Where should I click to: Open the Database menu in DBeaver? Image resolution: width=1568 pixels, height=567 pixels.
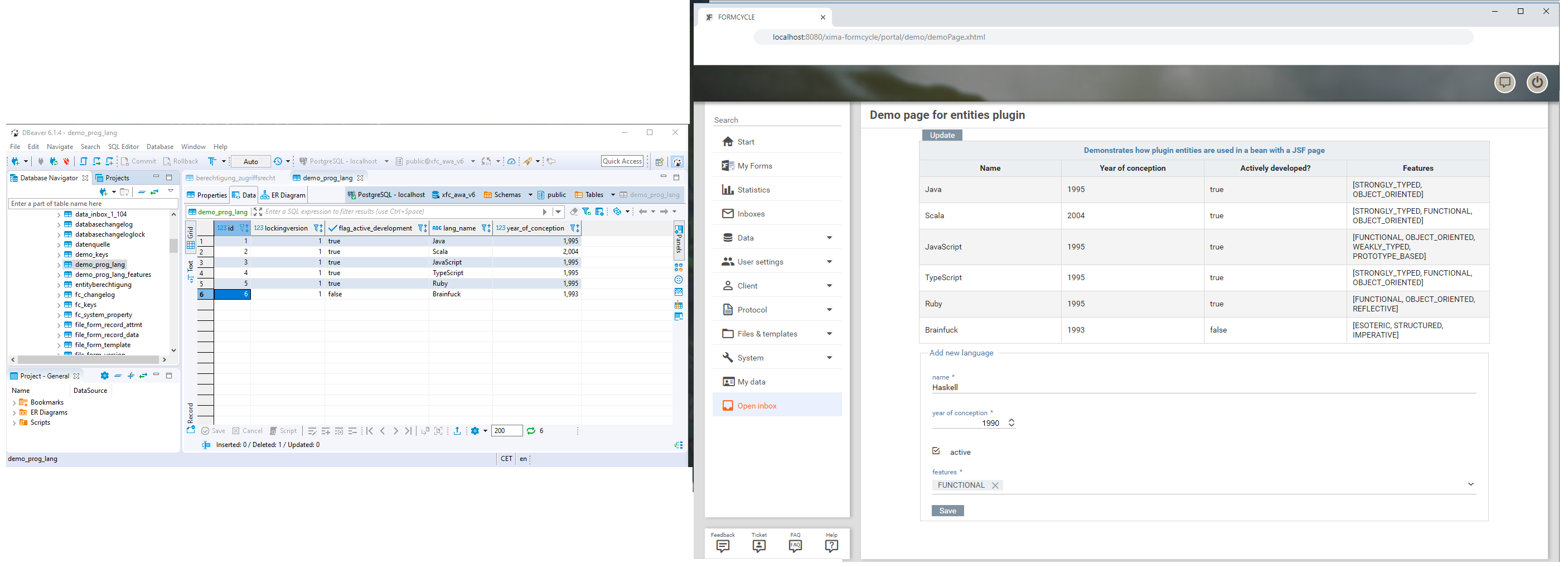click(x=160, y=147)
